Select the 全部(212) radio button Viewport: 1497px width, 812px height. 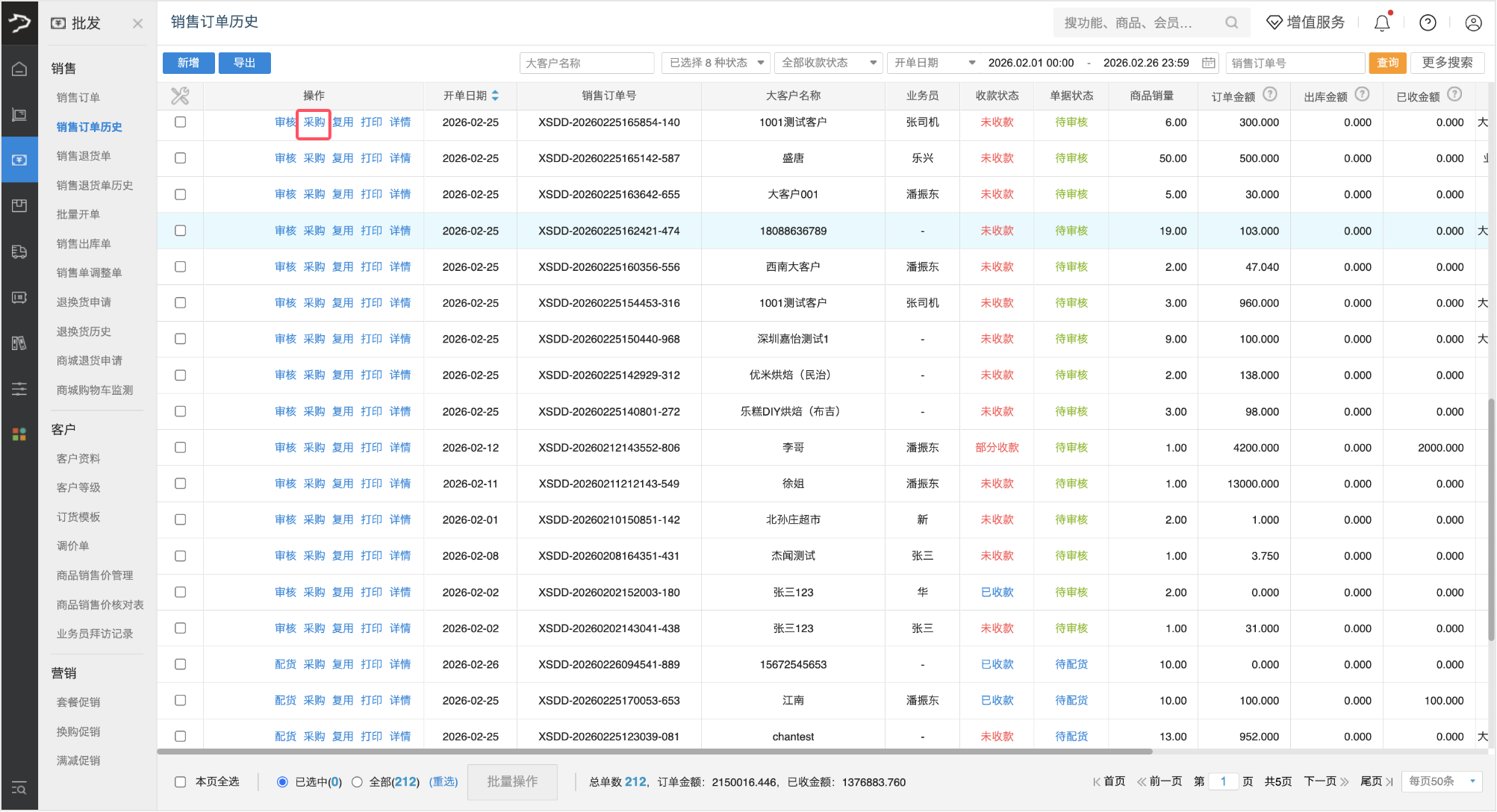[357, 781]
